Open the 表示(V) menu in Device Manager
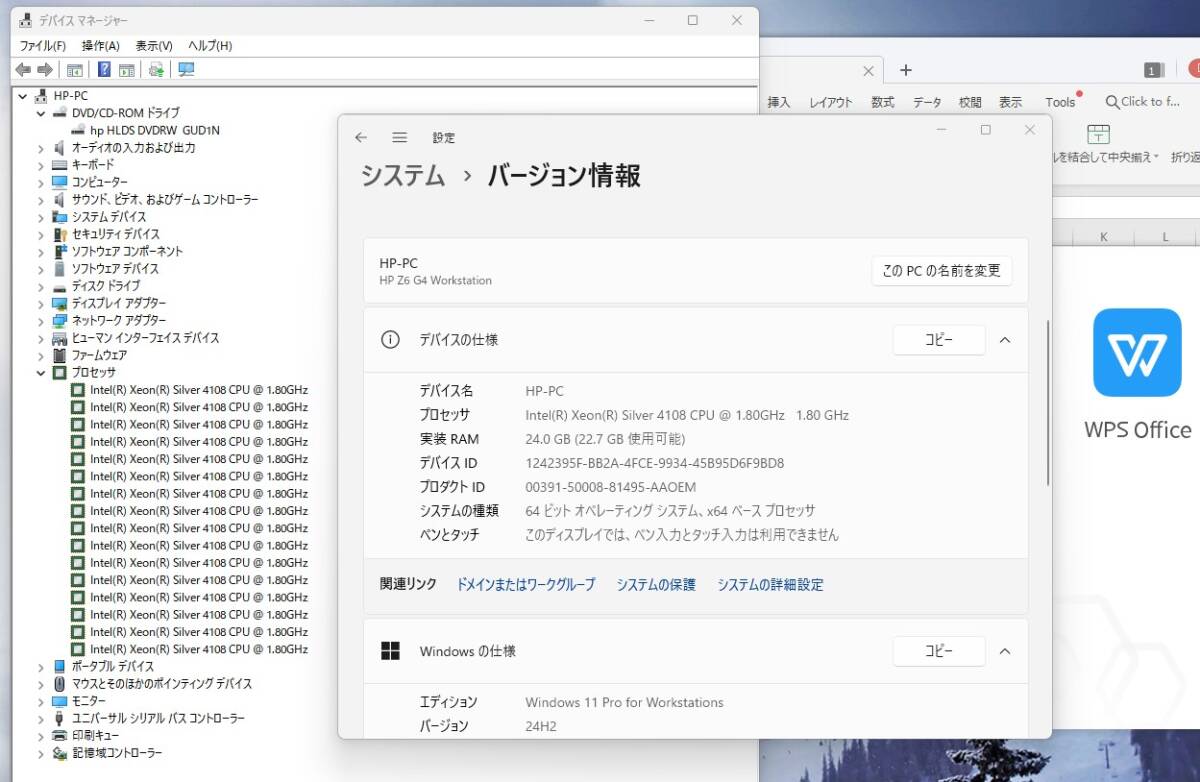 154,46
